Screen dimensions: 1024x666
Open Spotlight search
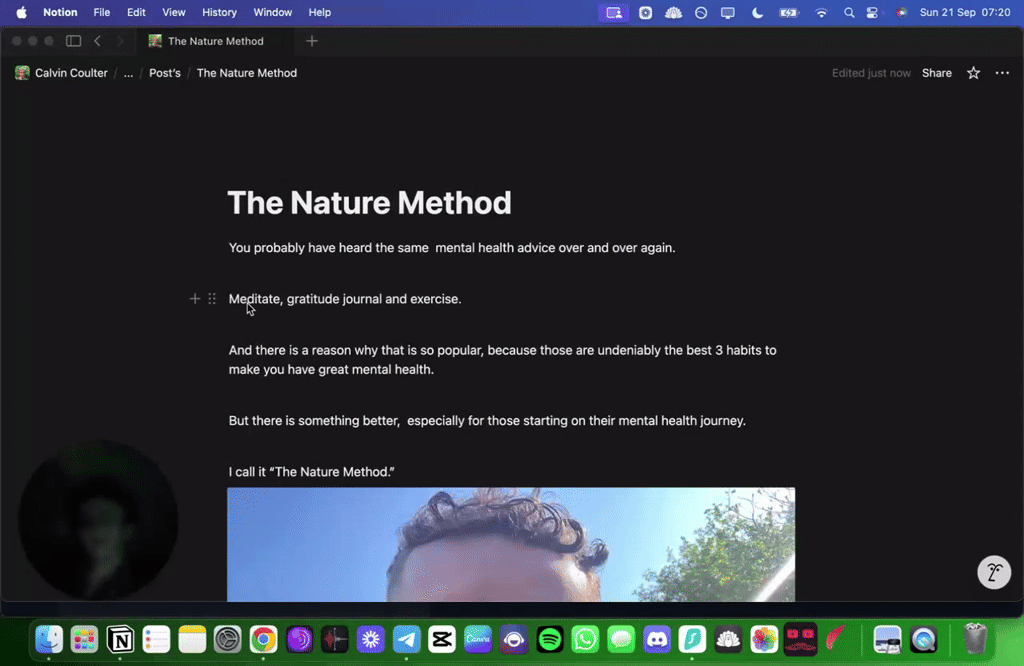click(848, 12)
